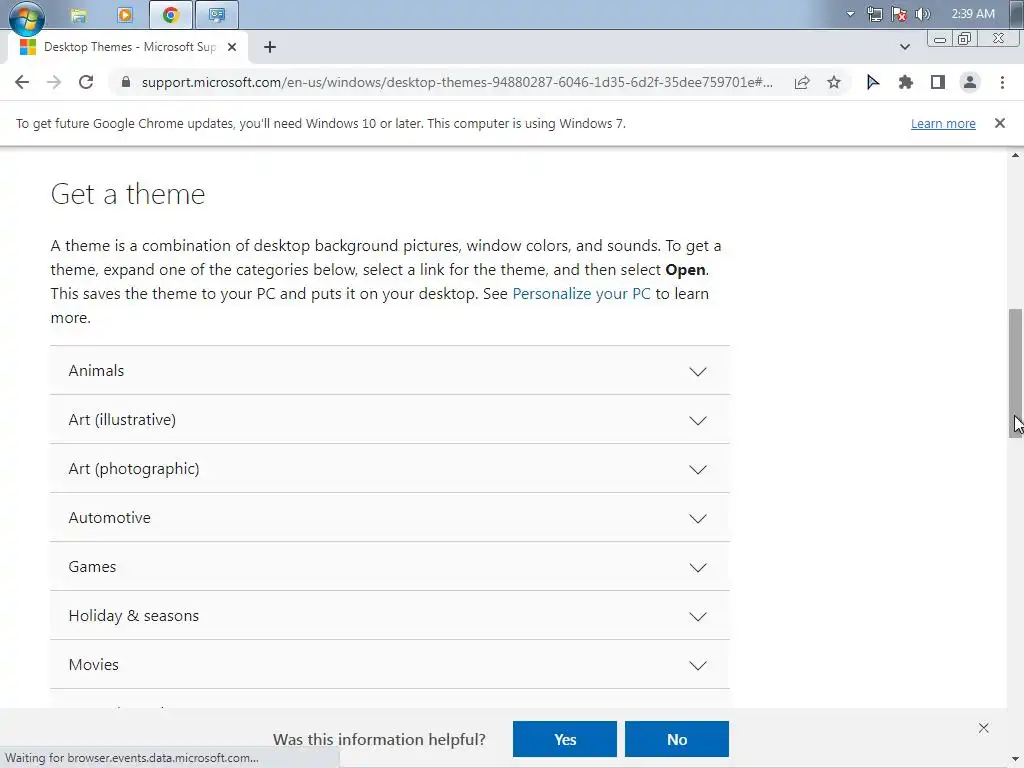Go forward to the next page
1024x768 pixels.
[x=54, y=82]
